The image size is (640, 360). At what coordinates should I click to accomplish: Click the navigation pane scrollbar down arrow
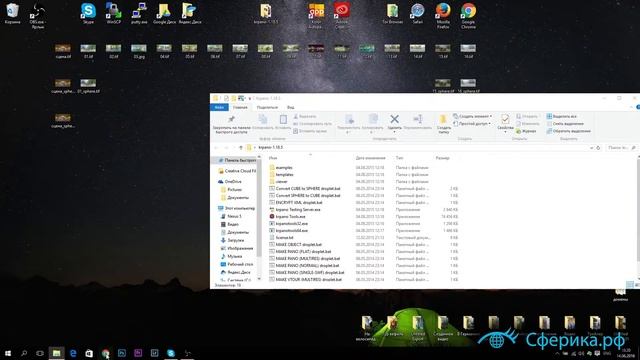[259, 279]
